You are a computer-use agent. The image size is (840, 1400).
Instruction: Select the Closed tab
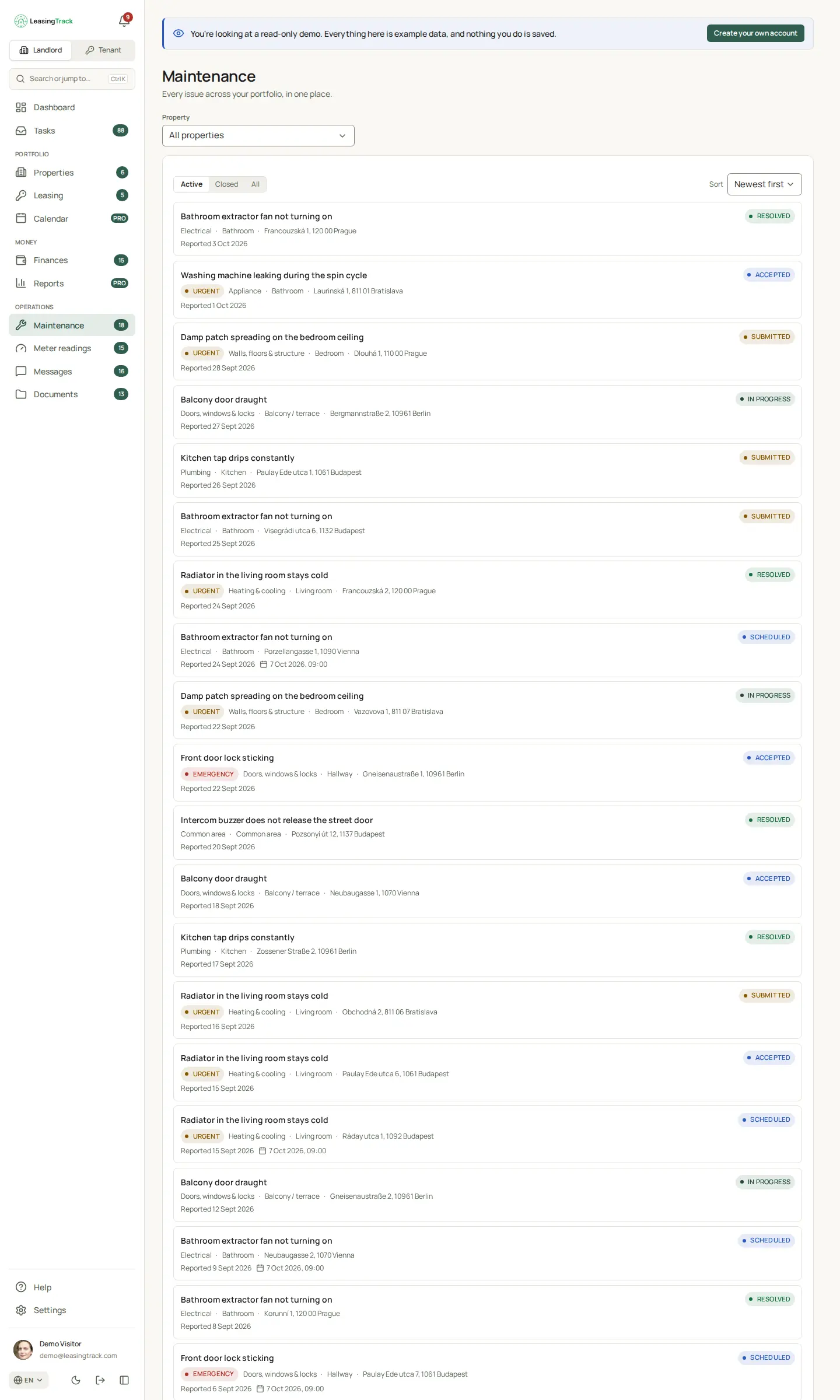click(x=226, y=184)
